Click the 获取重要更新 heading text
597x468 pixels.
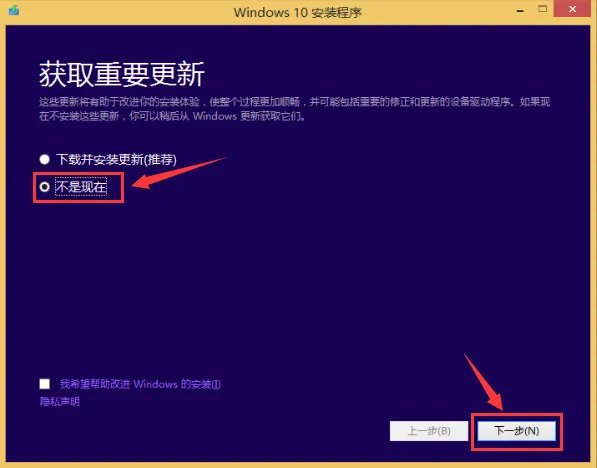[x=122, y=74]
